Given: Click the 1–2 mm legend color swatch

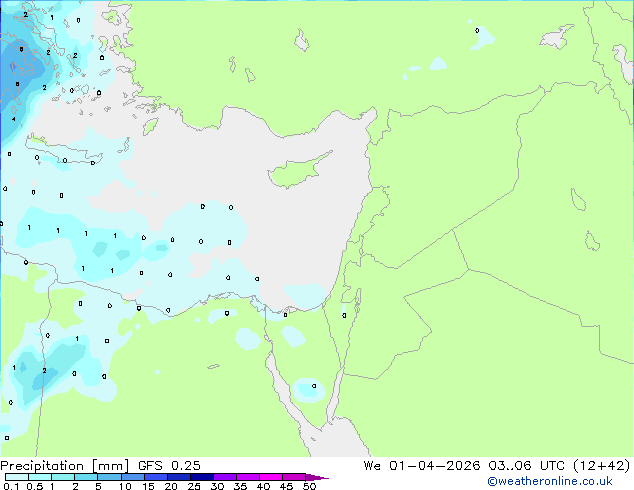Looking at the screenshot, I should 63,477.
